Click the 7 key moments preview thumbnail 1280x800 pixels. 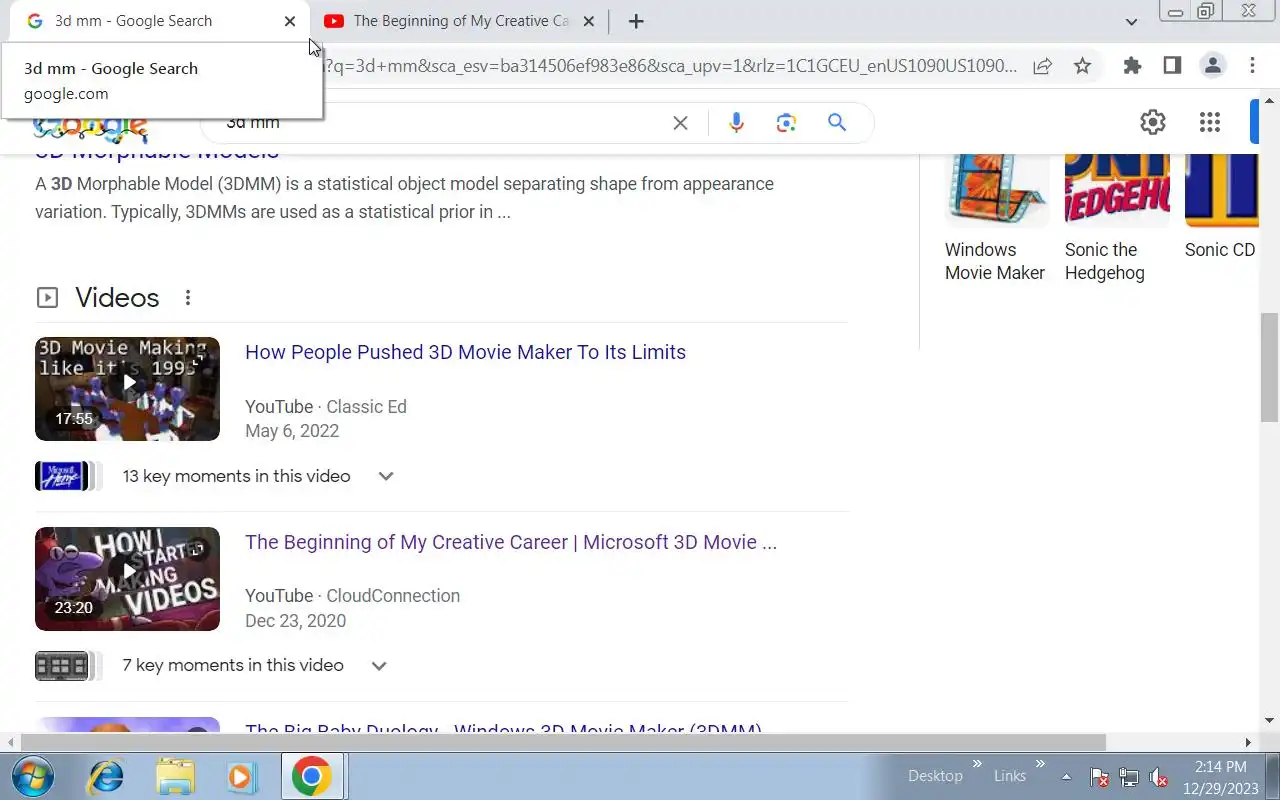point(62,666)
